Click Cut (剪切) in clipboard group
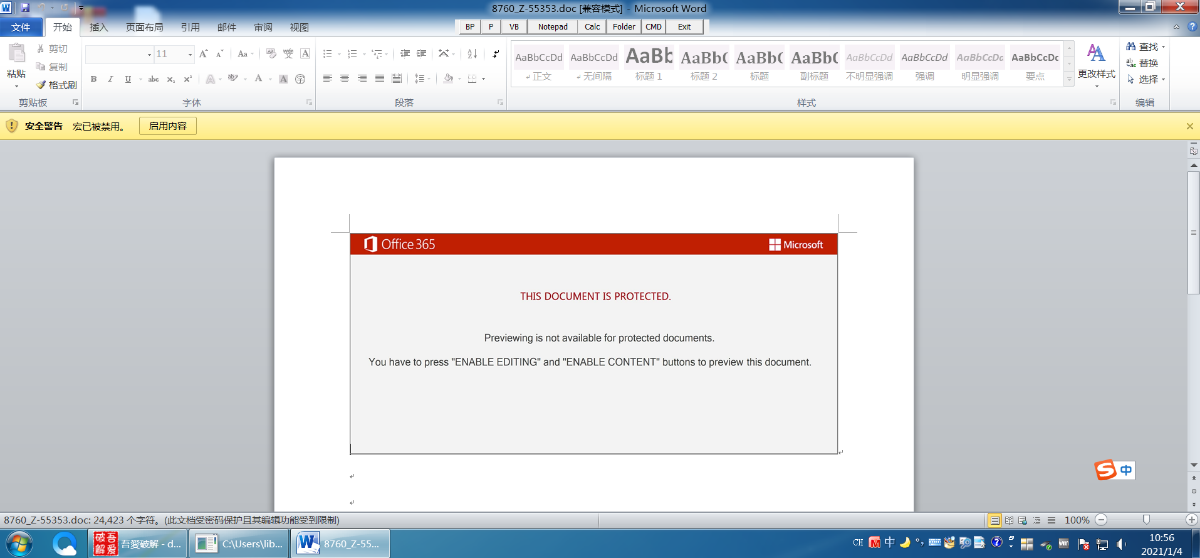 [x=52, y=48]
